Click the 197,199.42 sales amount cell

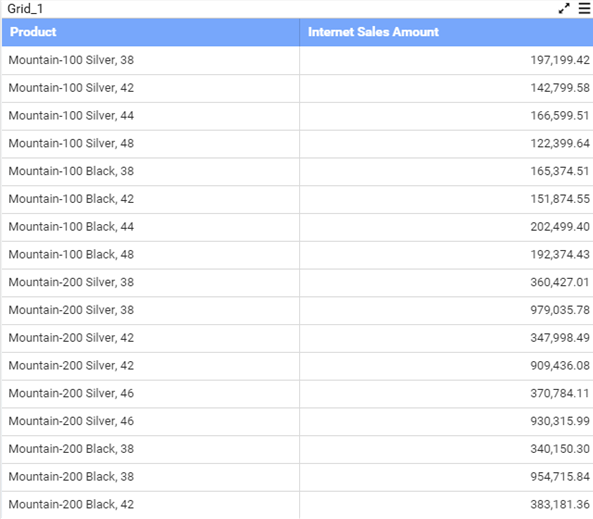click(x=446, y=60)
